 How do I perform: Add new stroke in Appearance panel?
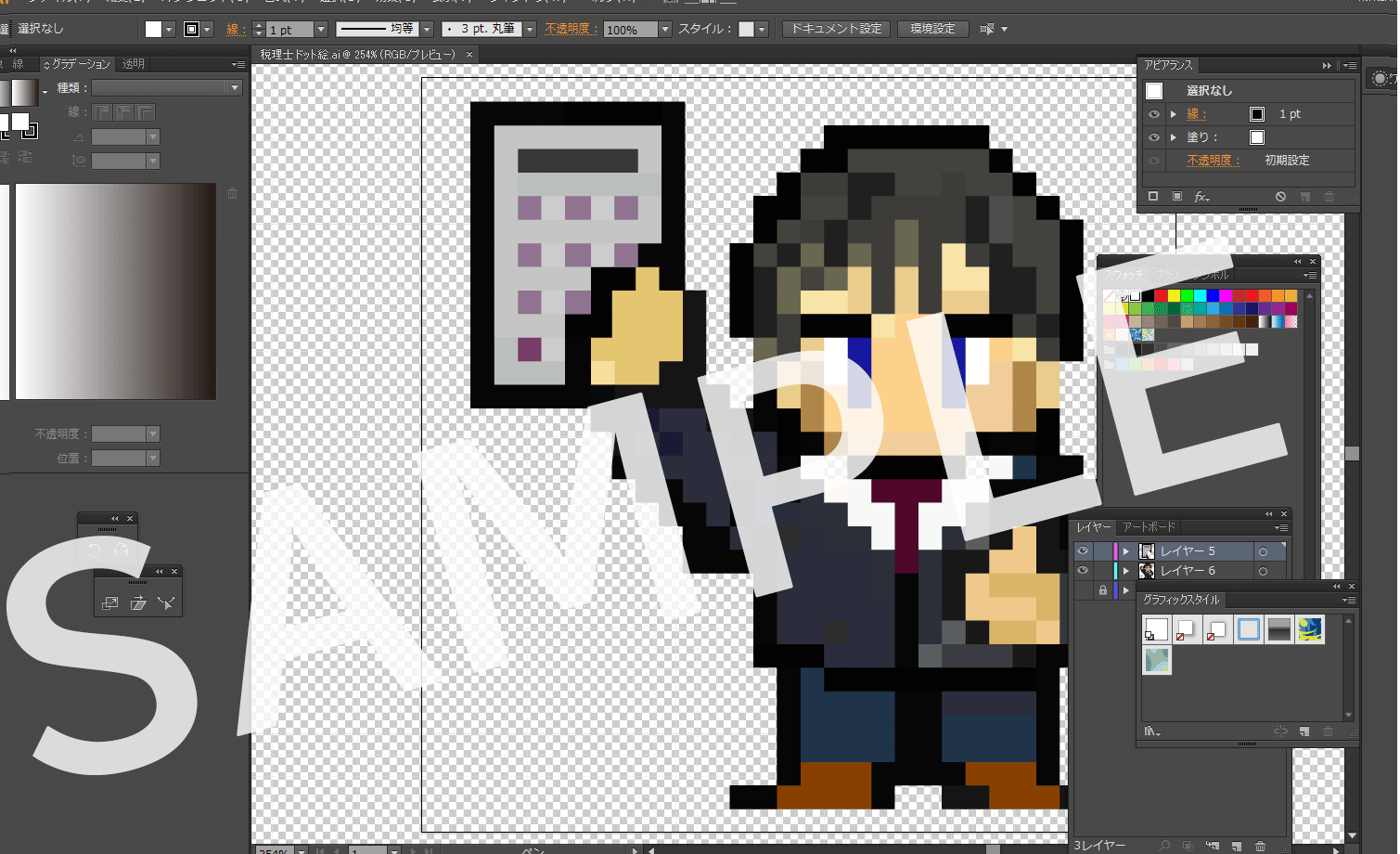pyautogui.click(x=1153, y=197)
